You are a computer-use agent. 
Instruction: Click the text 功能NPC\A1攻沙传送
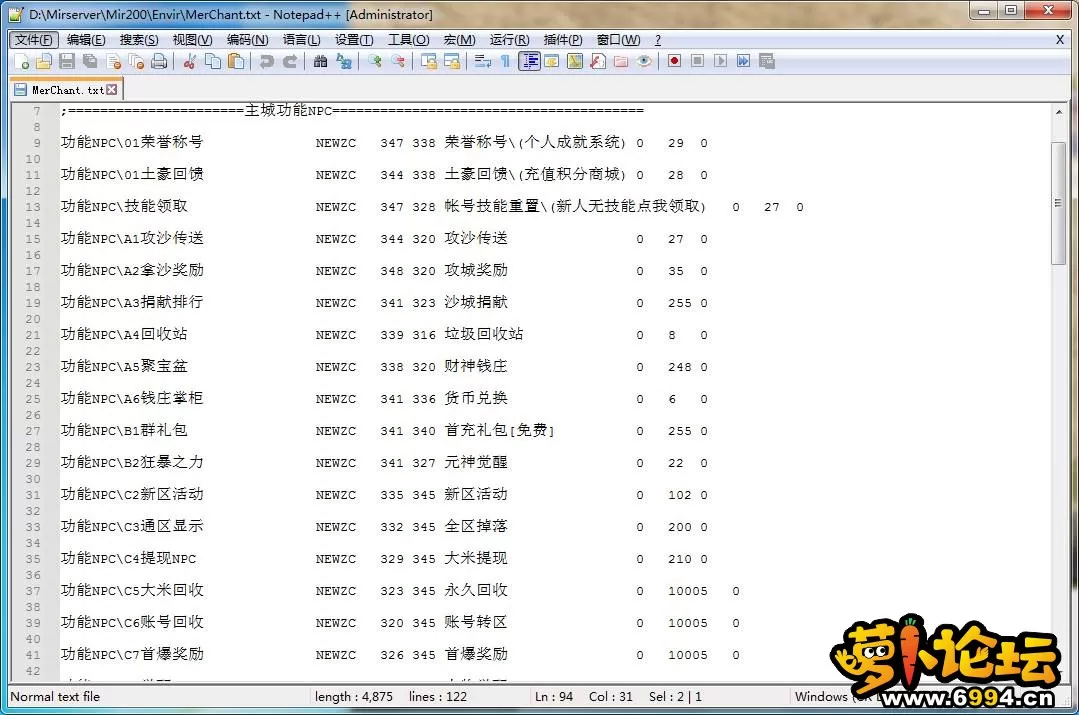click(x=131, y=238)
